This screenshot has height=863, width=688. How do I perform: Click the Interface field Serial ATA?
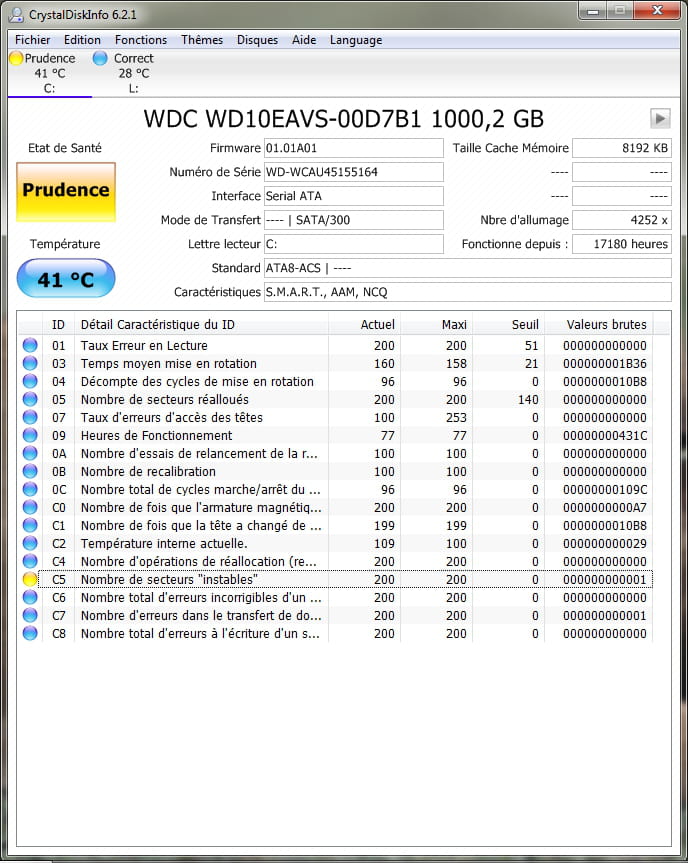coord(353,196)
